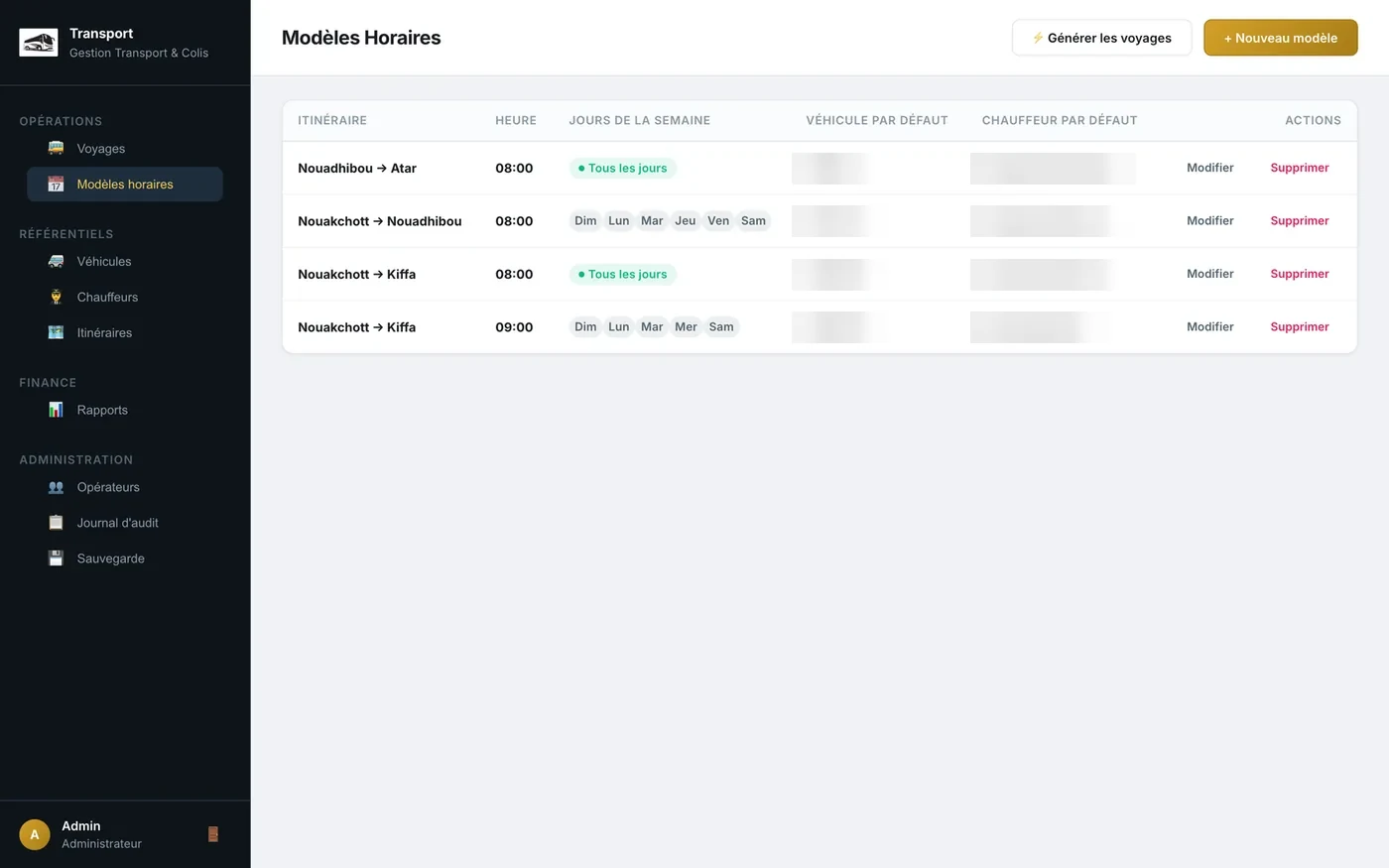Select the Tous les jours badge for Atar route
Image resolution: width=1389 pixels, height=868 pixels.
(623, 169)
